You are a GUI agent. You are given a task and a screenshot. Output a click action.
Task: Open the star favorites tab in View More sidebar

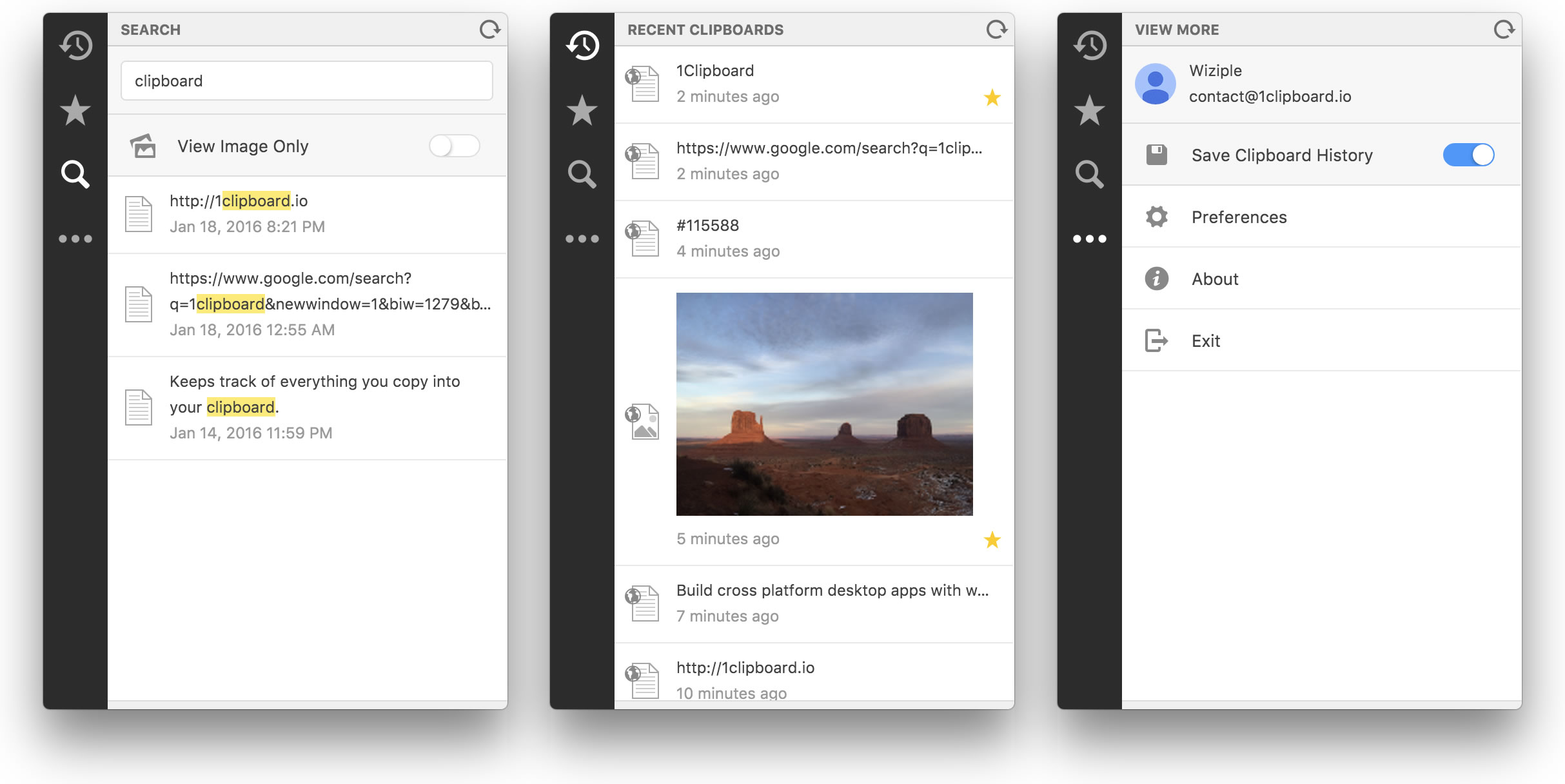pyautogui.click(x=1089, y=110)
